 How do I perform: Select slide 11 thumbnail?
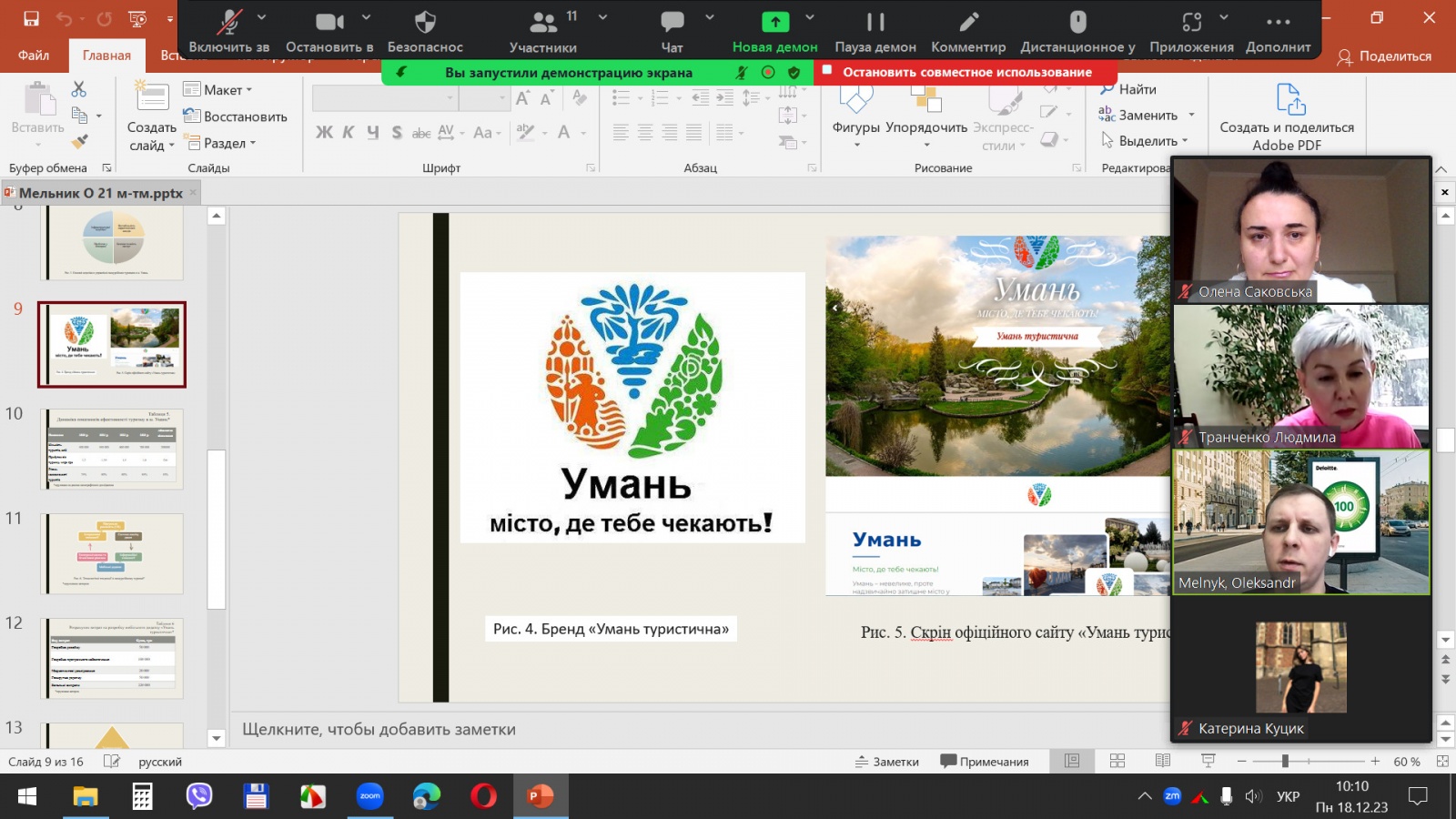point(114,553)
